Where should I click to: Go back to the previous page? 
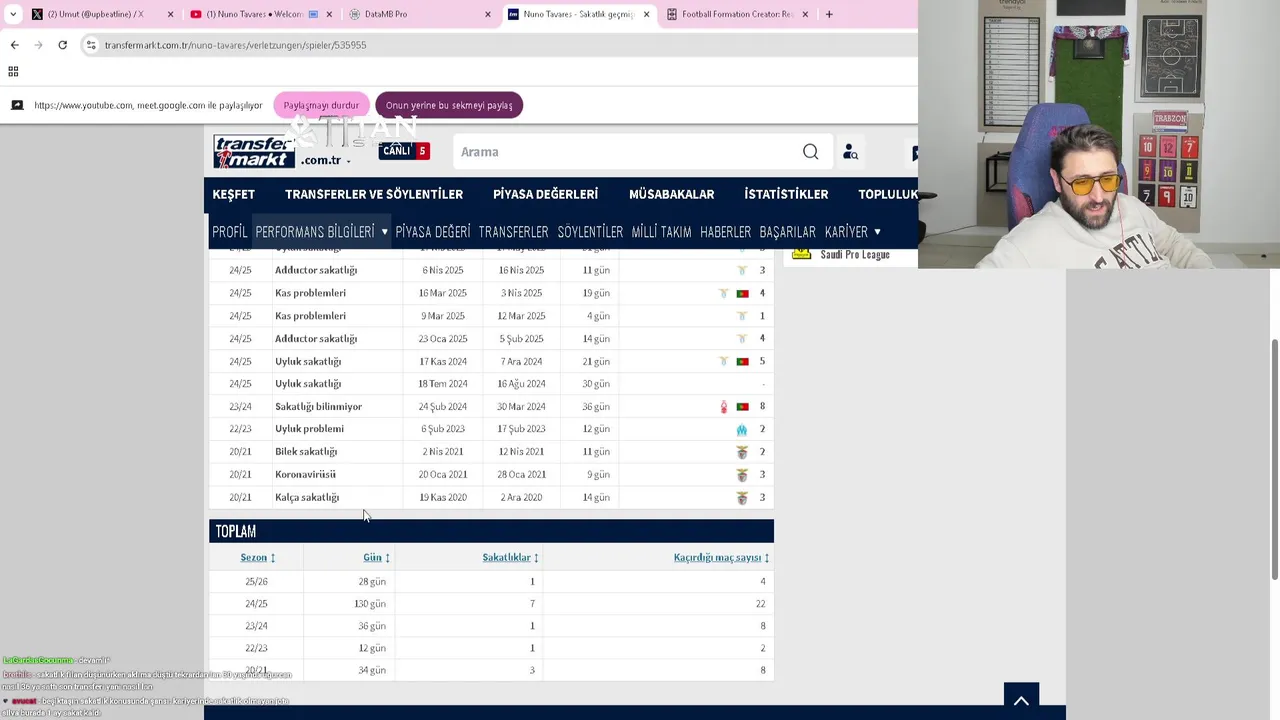tap(14, 45)
